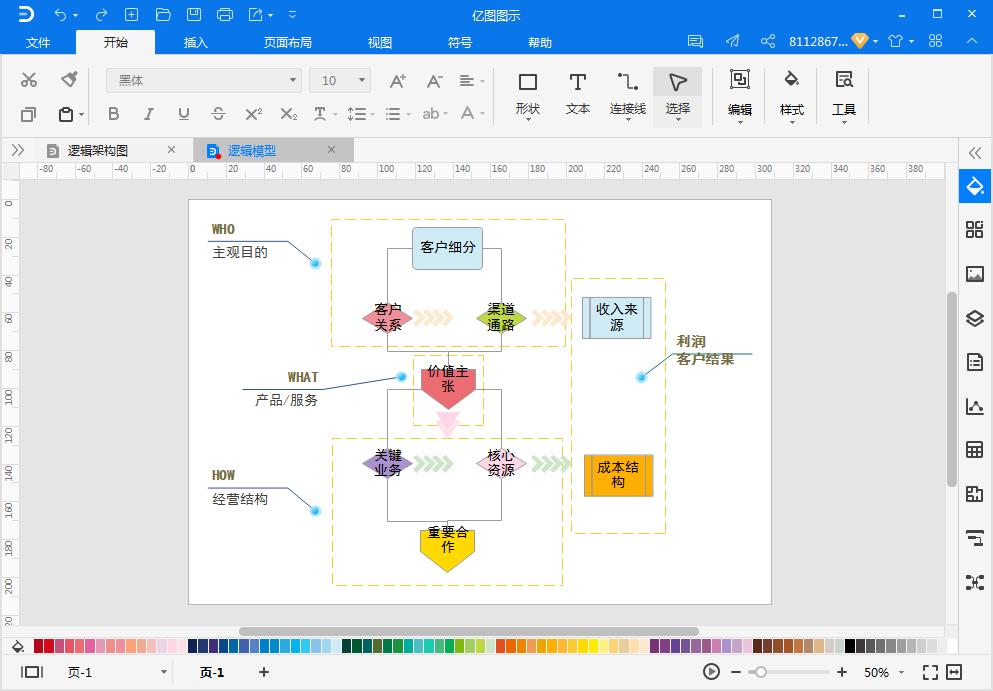Open the font size dropdown showing 10

(x=360, y=79)
